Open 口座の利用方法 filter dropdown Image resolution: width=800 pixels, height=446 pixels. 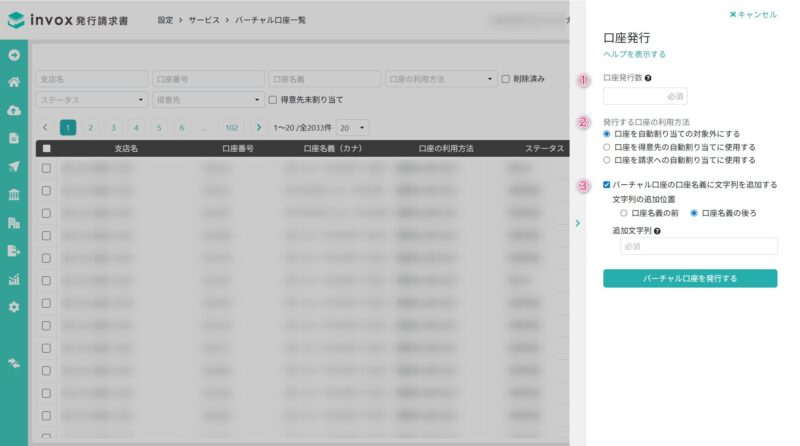[x=441, y=79]
